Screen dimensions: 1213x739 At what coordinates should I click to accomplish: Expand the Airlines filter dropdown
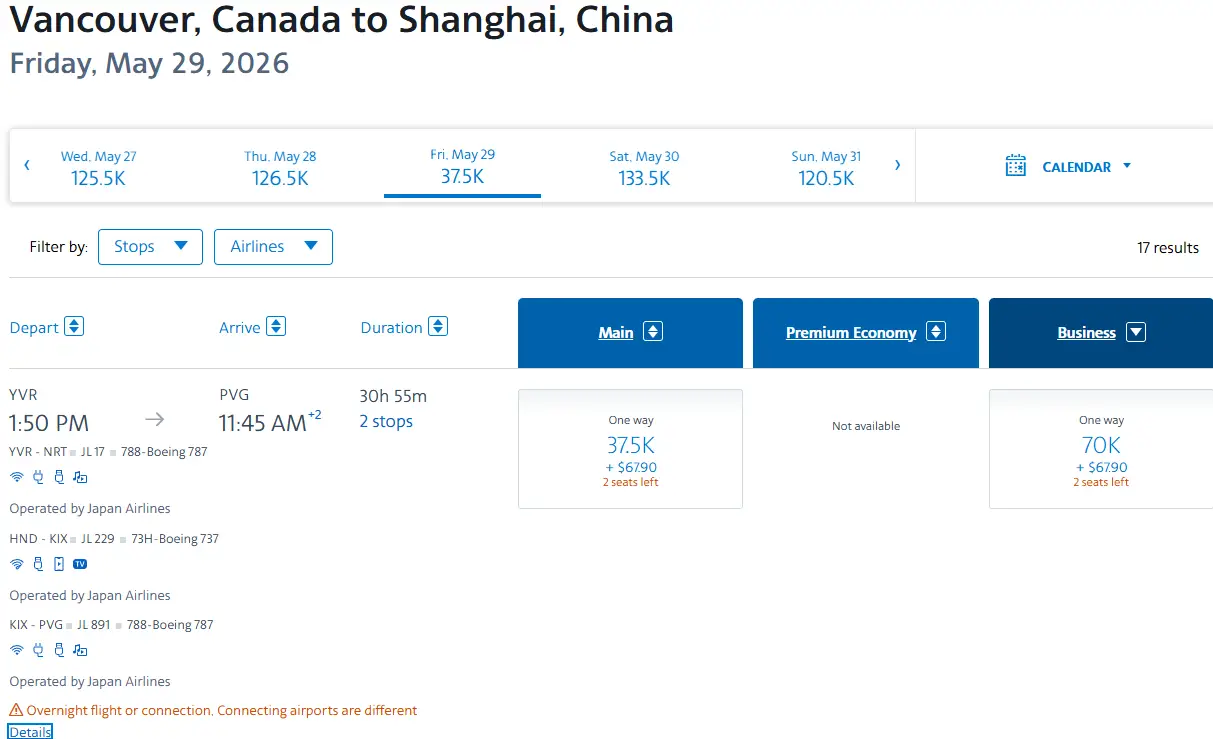(x=273, y=247)
